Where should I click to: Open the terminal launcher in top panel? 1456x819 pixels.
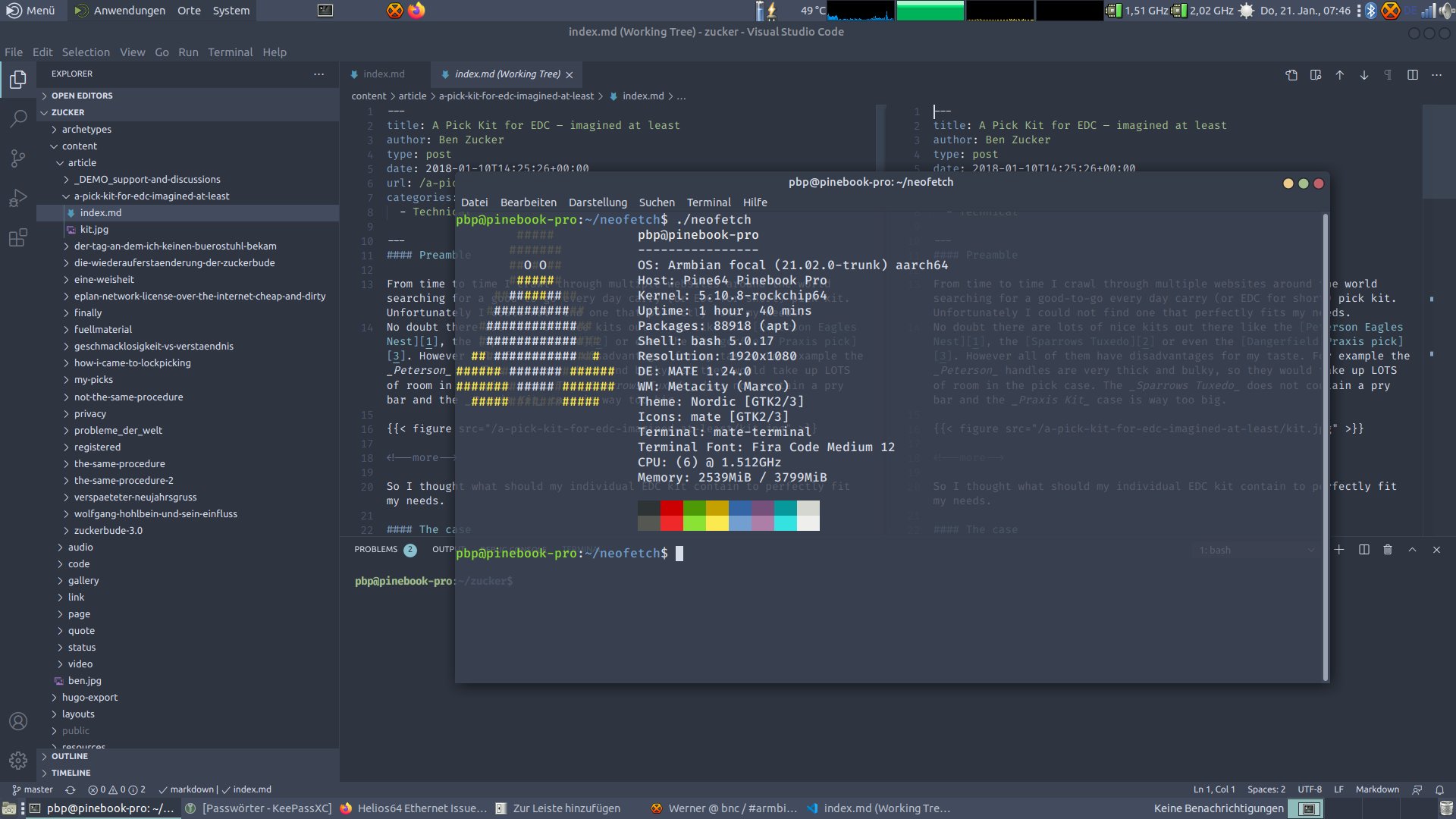click(325, 11)
